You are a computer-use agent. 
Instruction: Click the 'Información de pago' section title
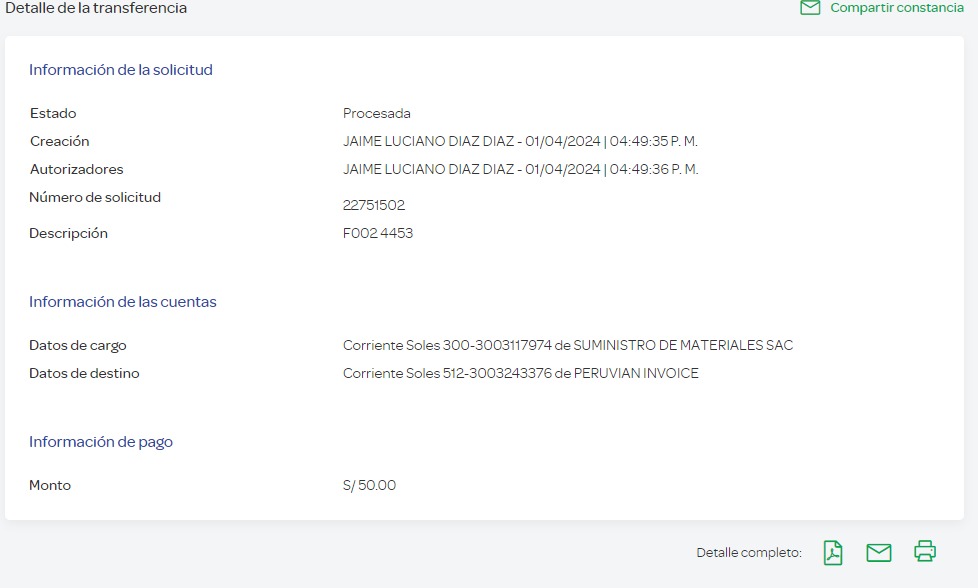tap(101, 442)
